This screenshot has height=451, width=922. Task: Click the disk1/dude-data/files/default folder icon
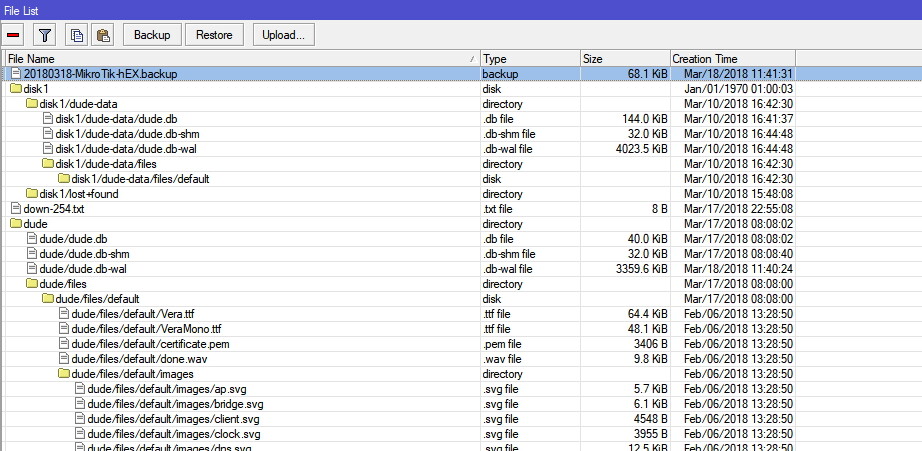pyautogui.click(x=64, y=178)
